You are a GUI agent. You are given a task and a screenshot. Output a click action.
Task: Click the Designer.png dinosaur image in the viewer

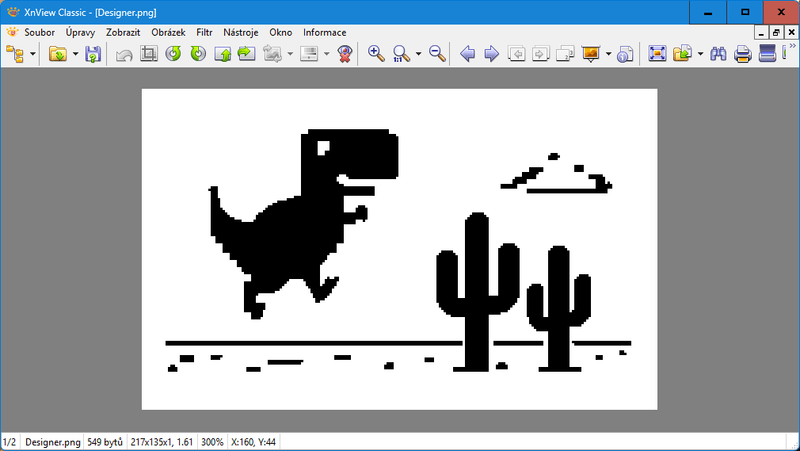point(399,249)
